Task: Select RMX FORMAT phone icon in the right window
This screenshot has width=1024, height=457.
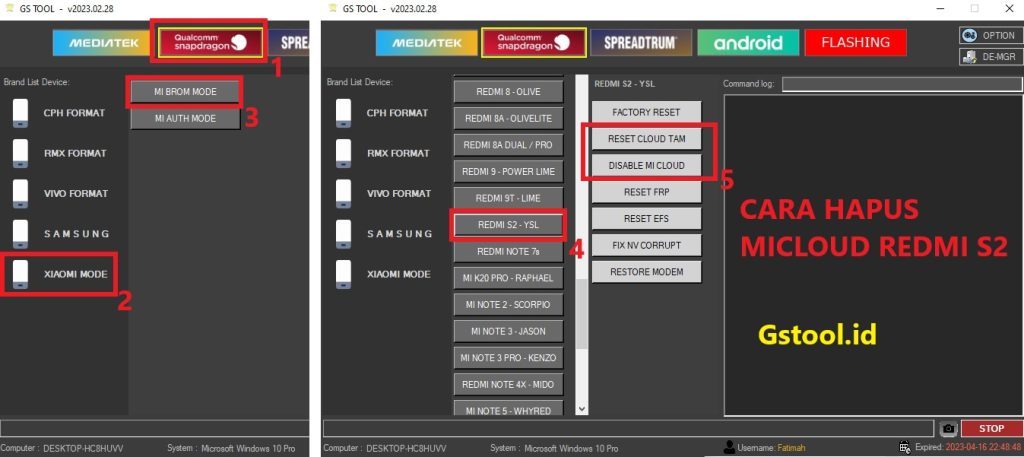Action: click(x=344, y=153)
